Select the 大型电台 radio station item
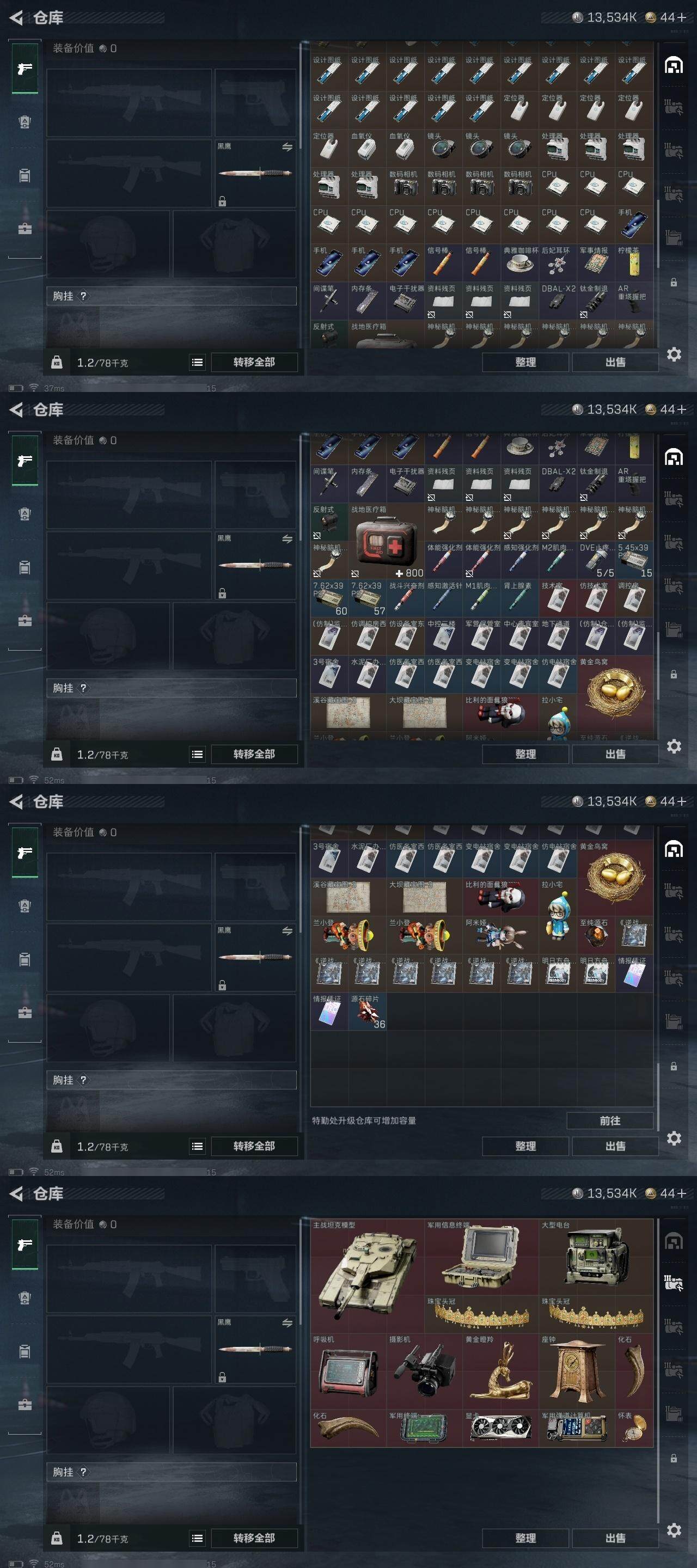697x1568 pixels. coord(595,1257)
